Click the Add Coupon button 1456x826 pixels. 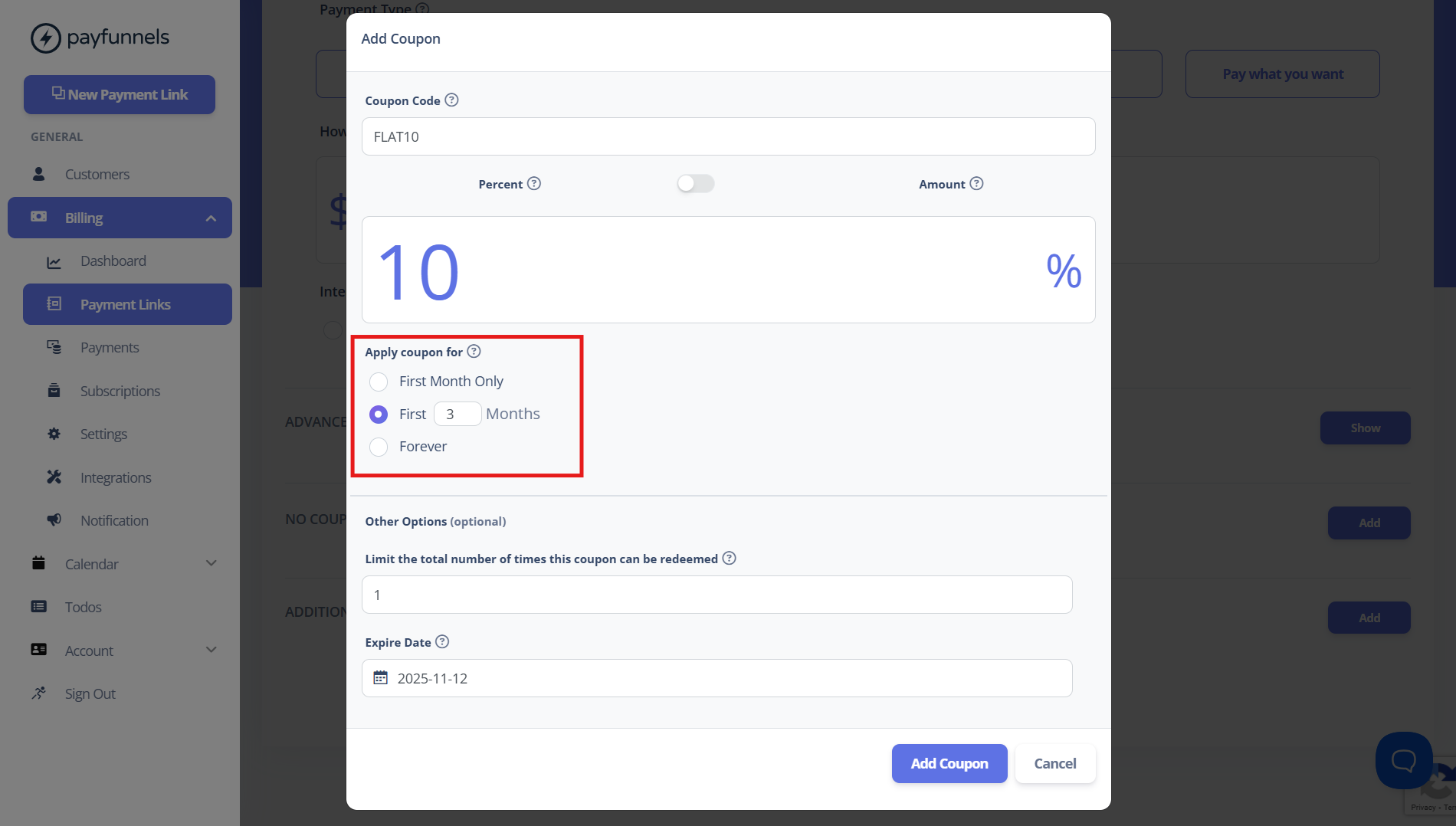pyautogui.click(x=949, y=763)
